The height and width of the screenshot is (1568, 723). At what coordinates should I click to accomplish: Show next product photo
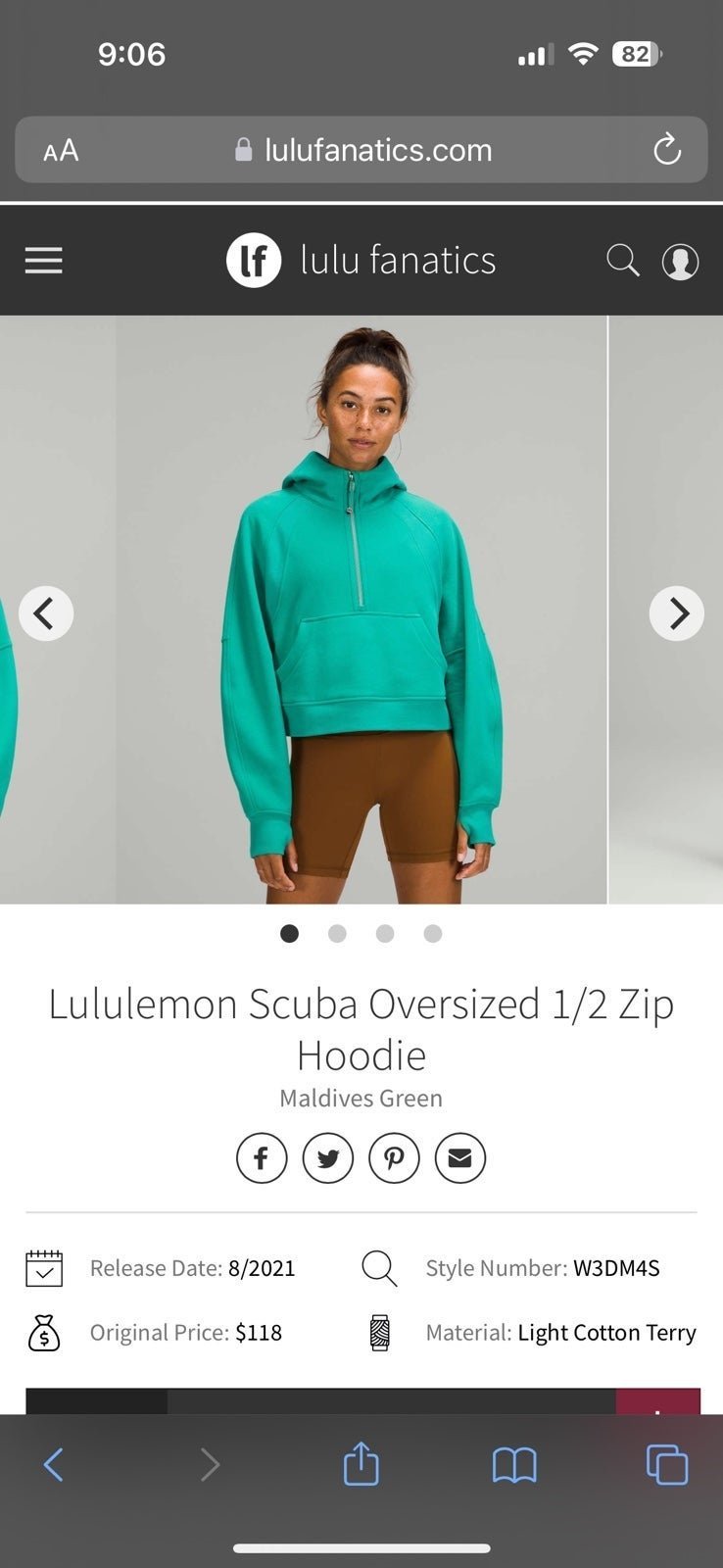coord(677,613)
